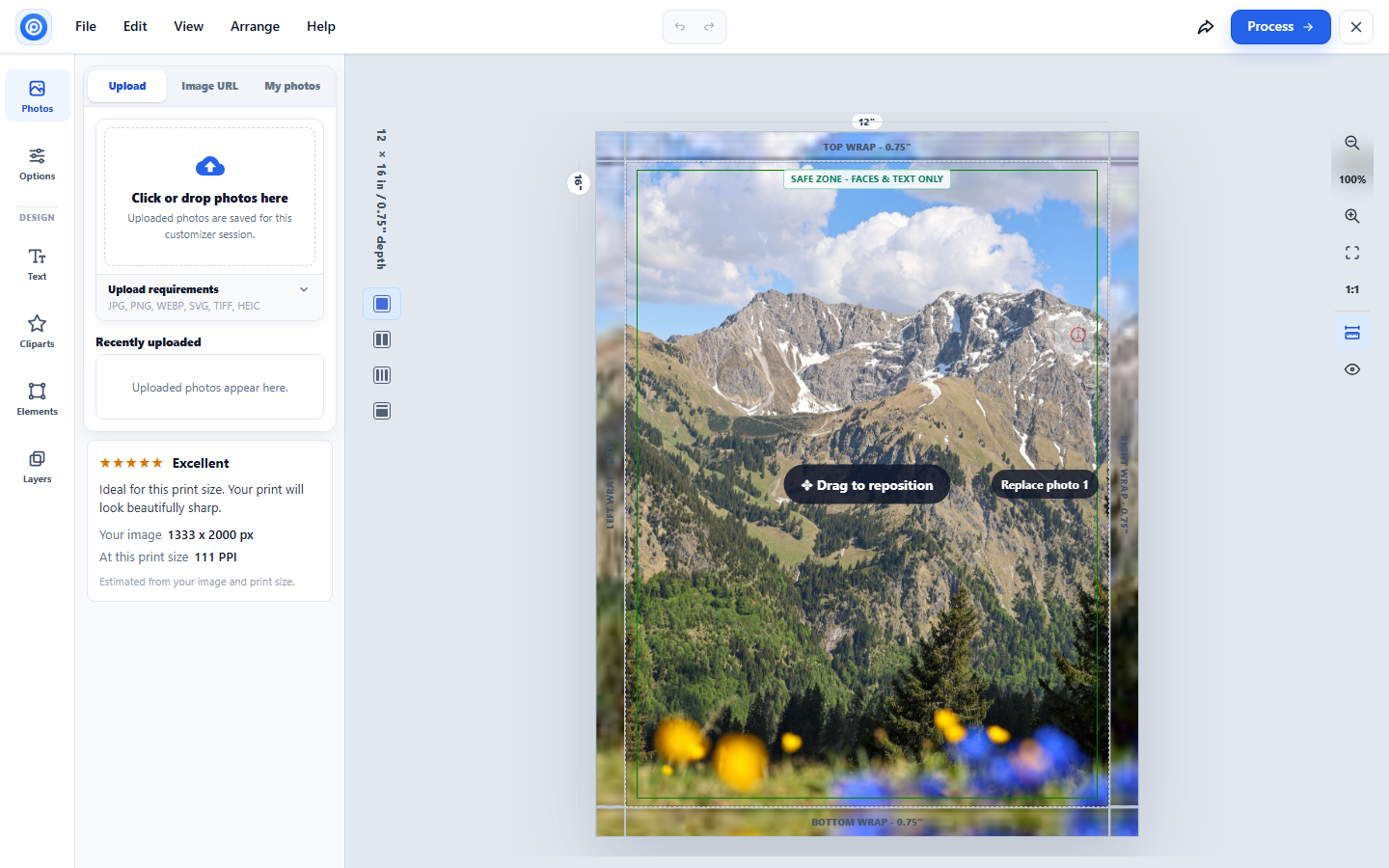Open the Help menu
This screenshot has height=868, width=1389.
coord(321,27)
